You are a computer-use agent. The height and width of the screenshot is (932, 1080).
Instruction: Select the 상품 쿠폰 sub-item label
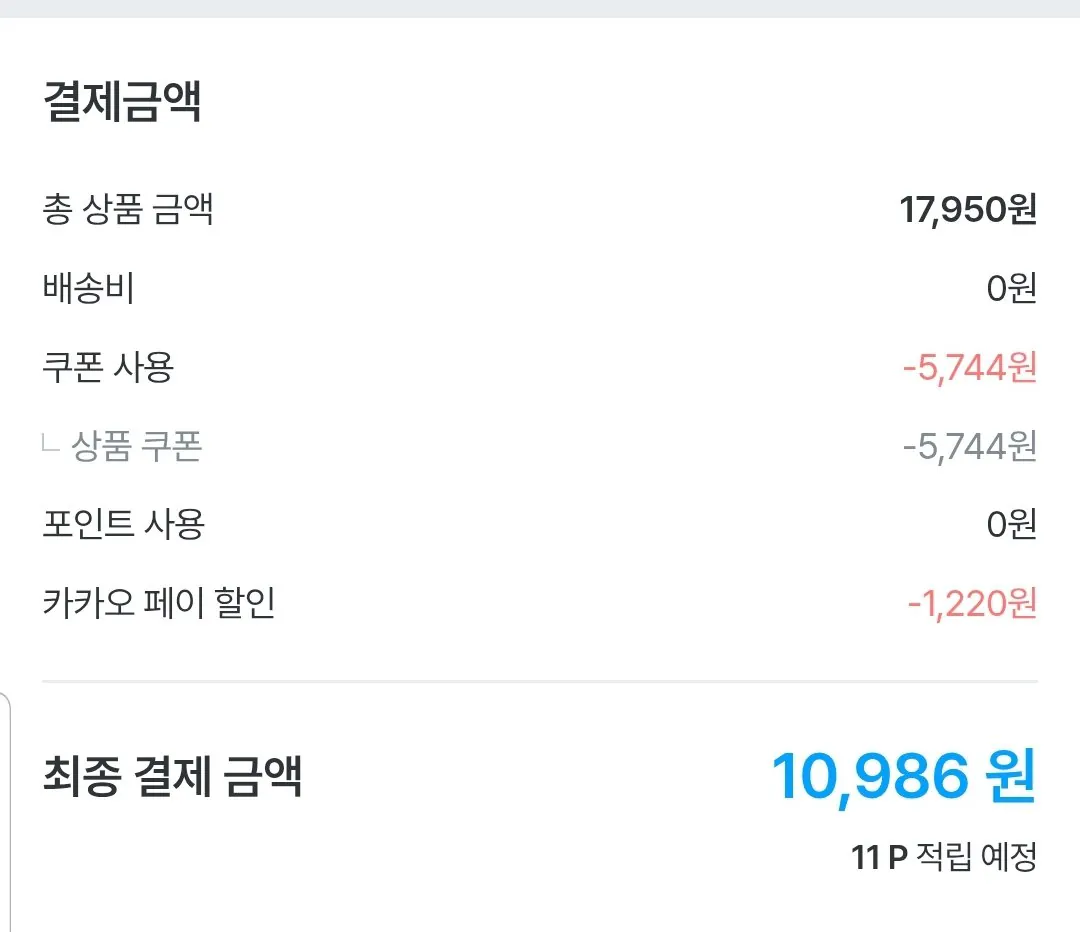(x=137, y=446)
